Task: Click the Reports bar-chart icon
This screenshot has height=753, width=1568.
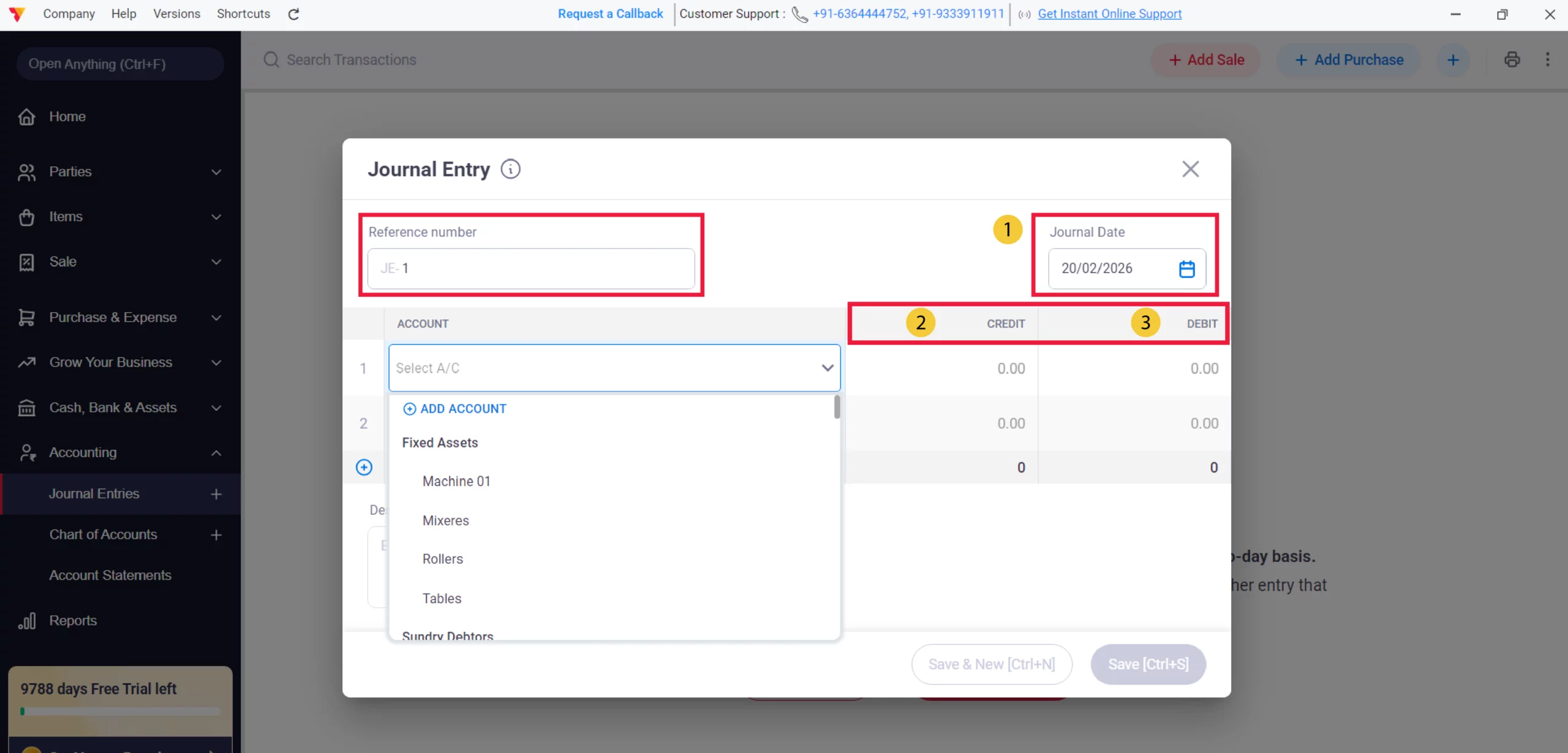Action: (27, 620)
